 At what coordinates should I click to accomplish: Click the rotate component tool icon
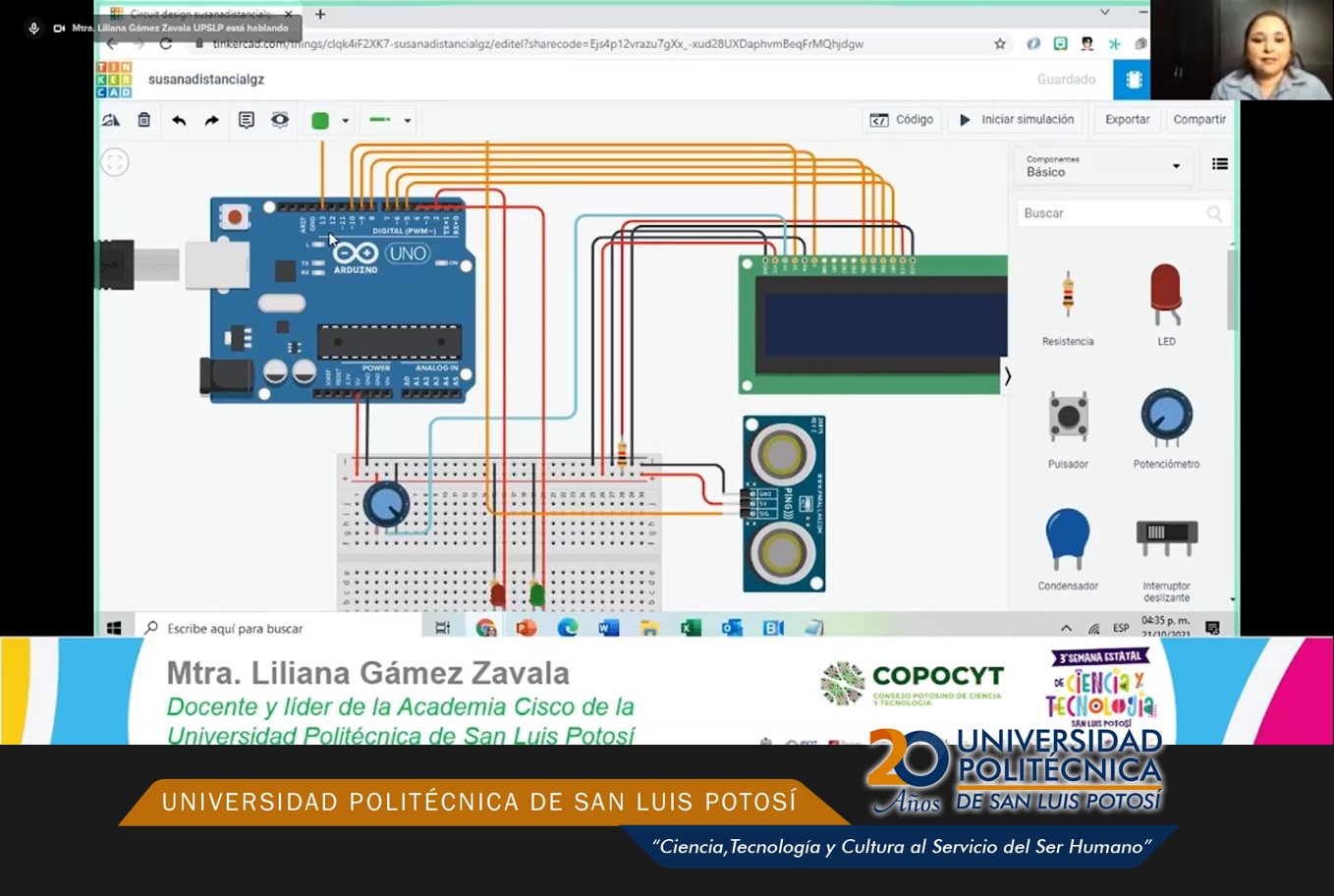point(111,120)
